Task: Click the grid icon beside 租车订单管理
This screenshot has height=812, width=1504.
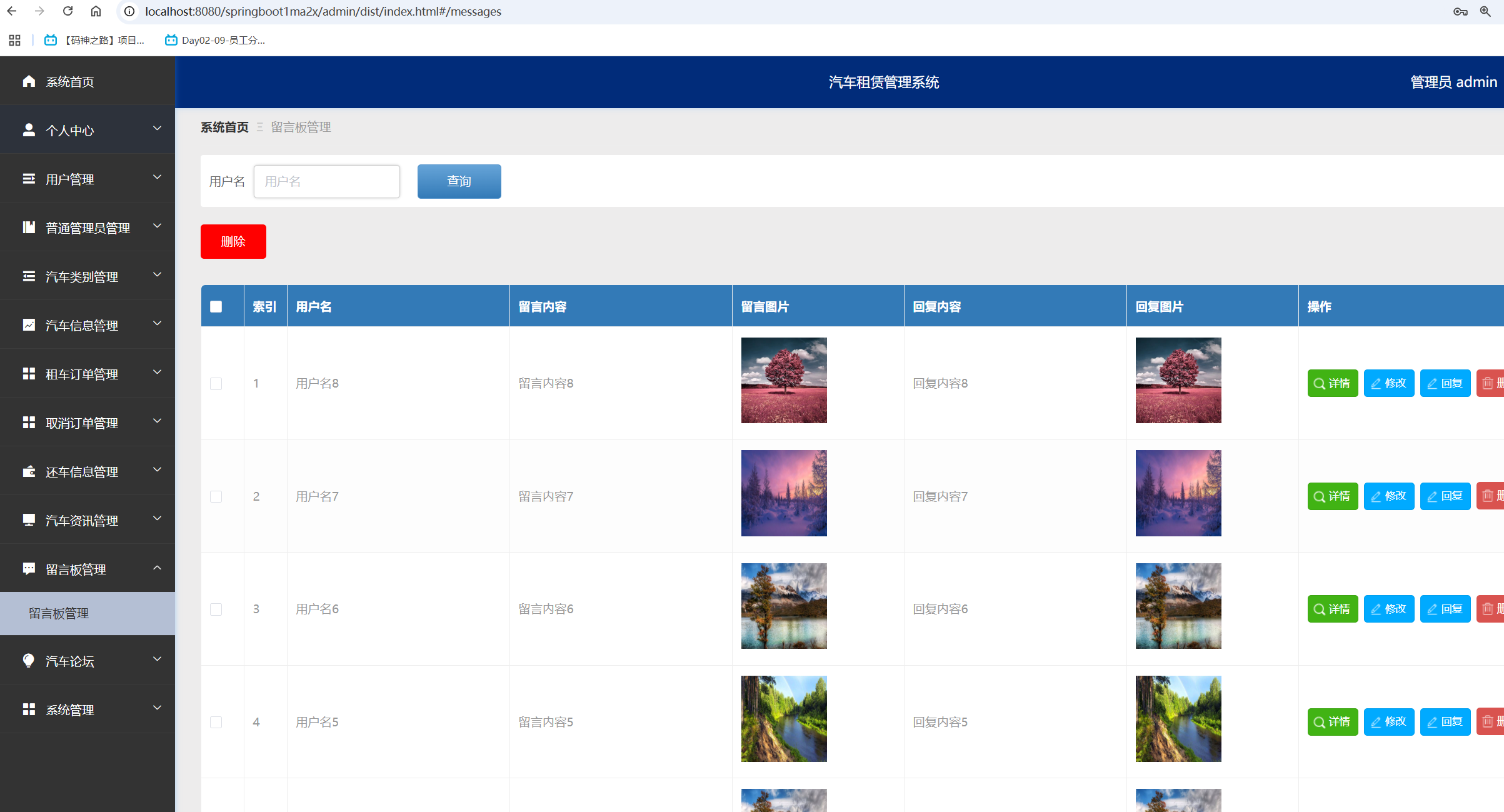Action: (x=29, y=374)
